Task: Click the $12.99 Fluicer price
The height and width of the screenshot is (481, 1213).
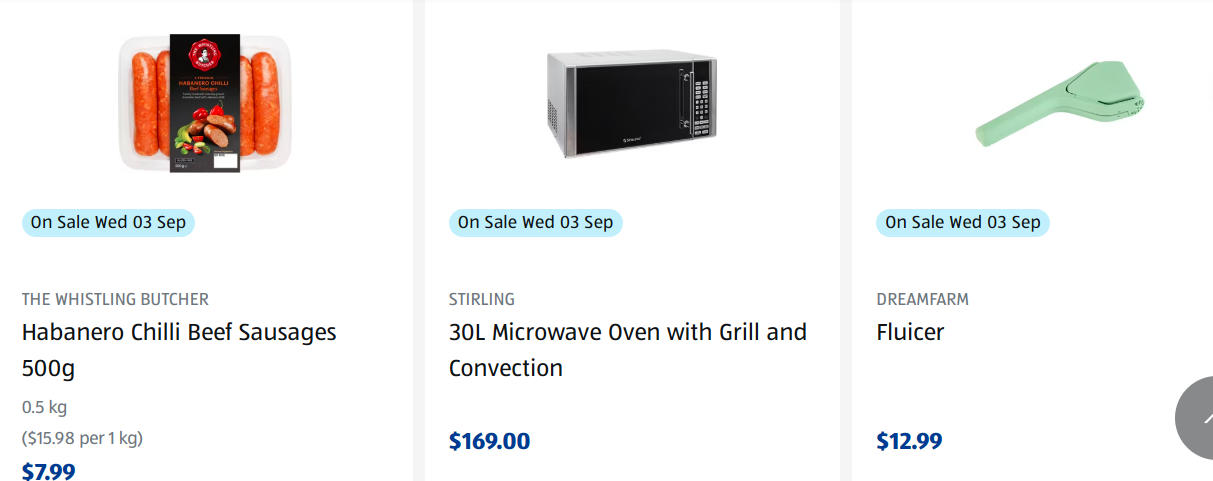Action: (909, 441)
